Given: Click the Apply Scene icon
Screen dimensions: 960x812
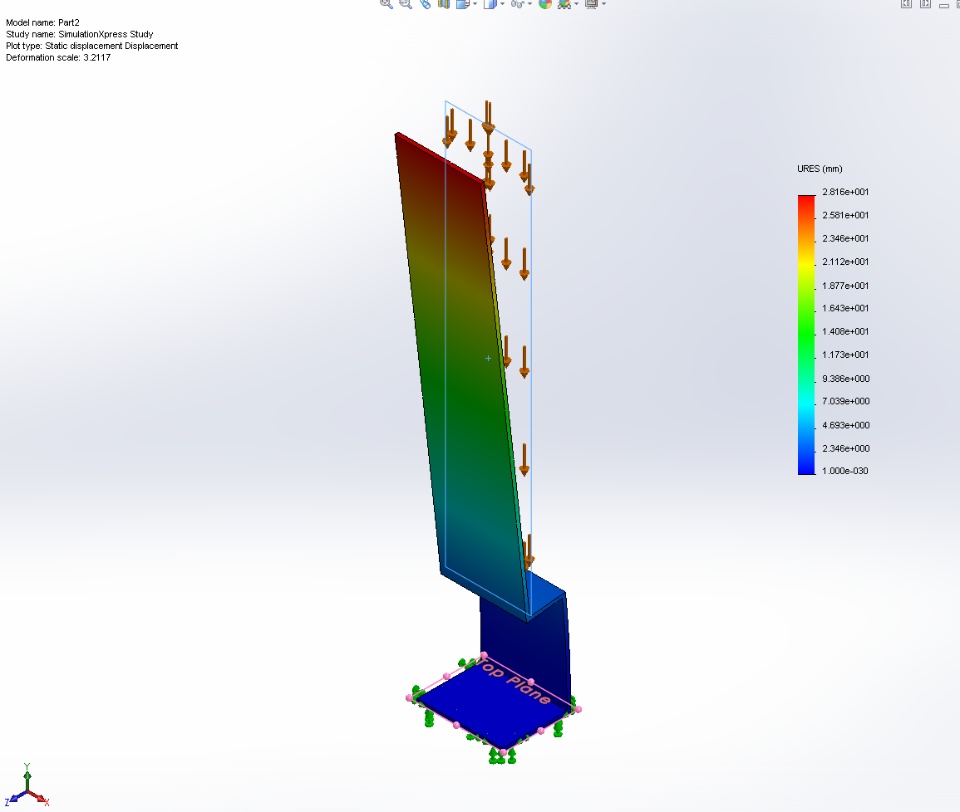Looking at the screenshot, I should point(564,3).
